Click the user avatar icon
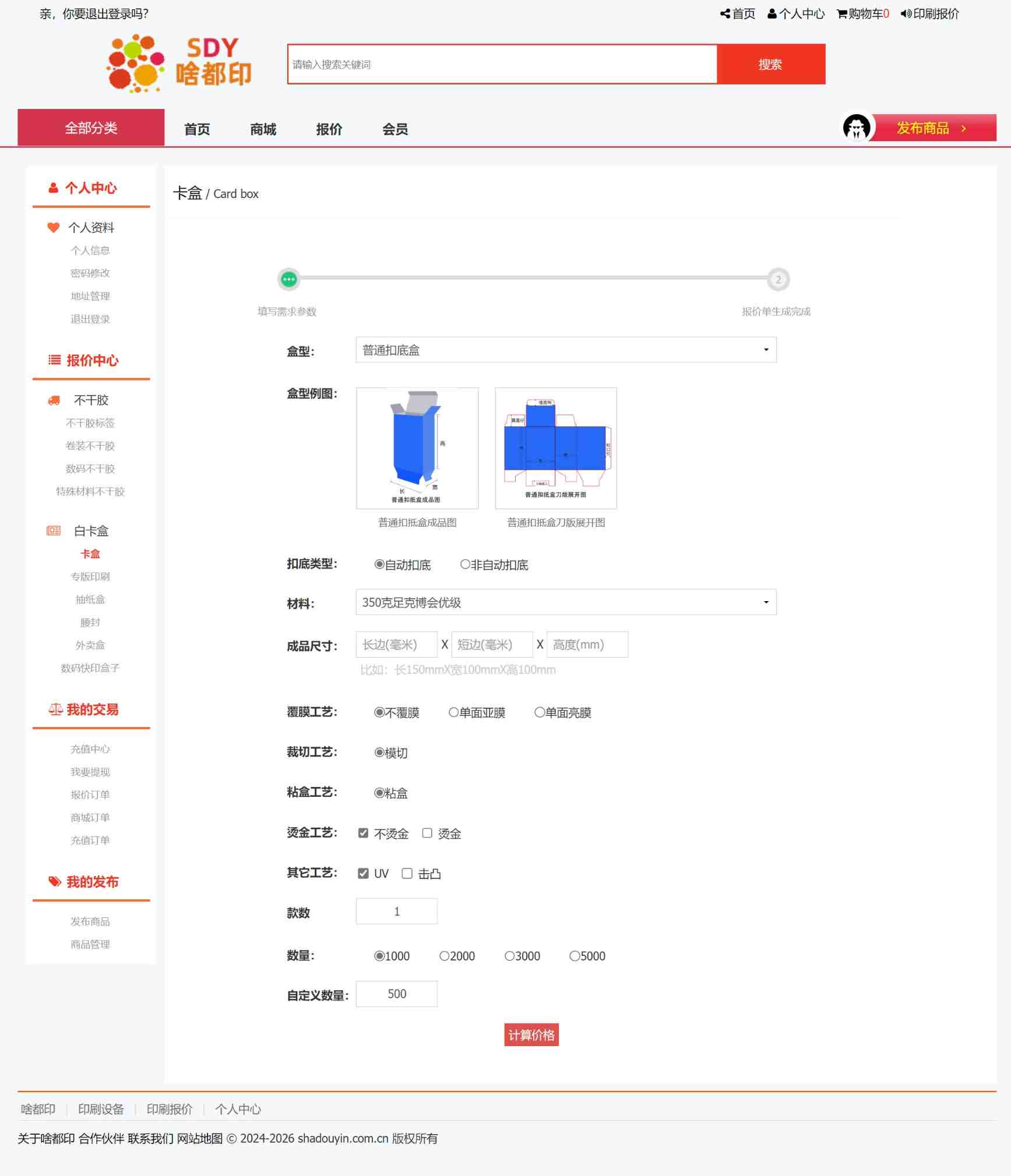Viewport: 1011px width, 1176px height. tap(856, 128)
